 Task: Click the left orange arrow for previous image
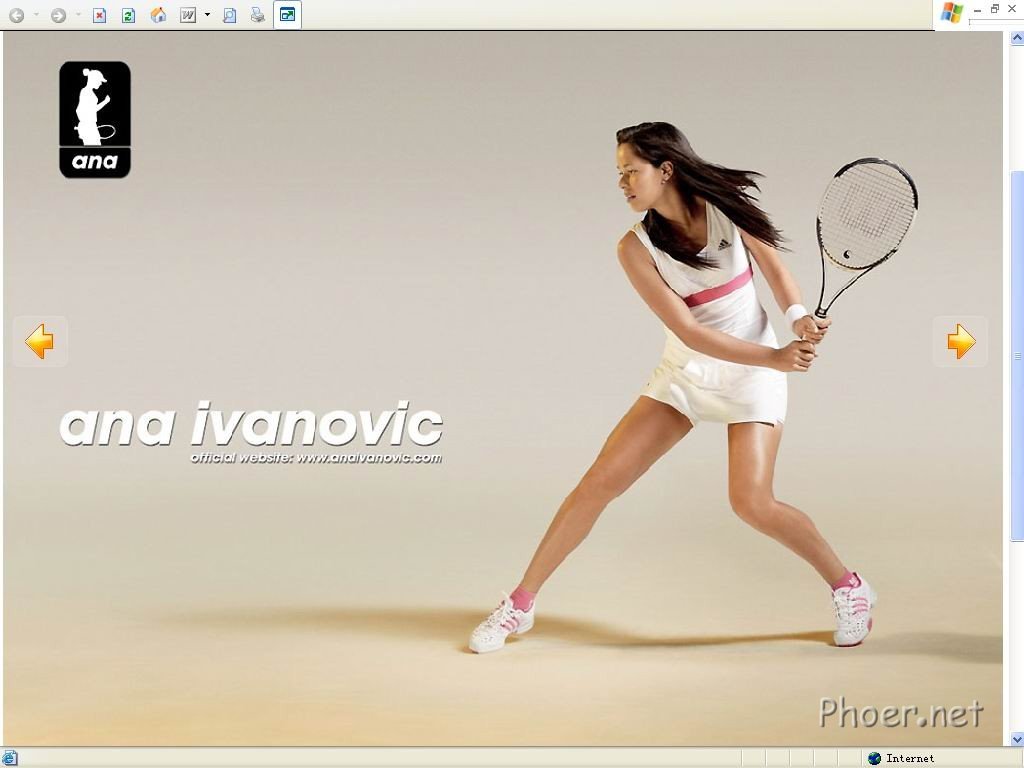point(40,341)
